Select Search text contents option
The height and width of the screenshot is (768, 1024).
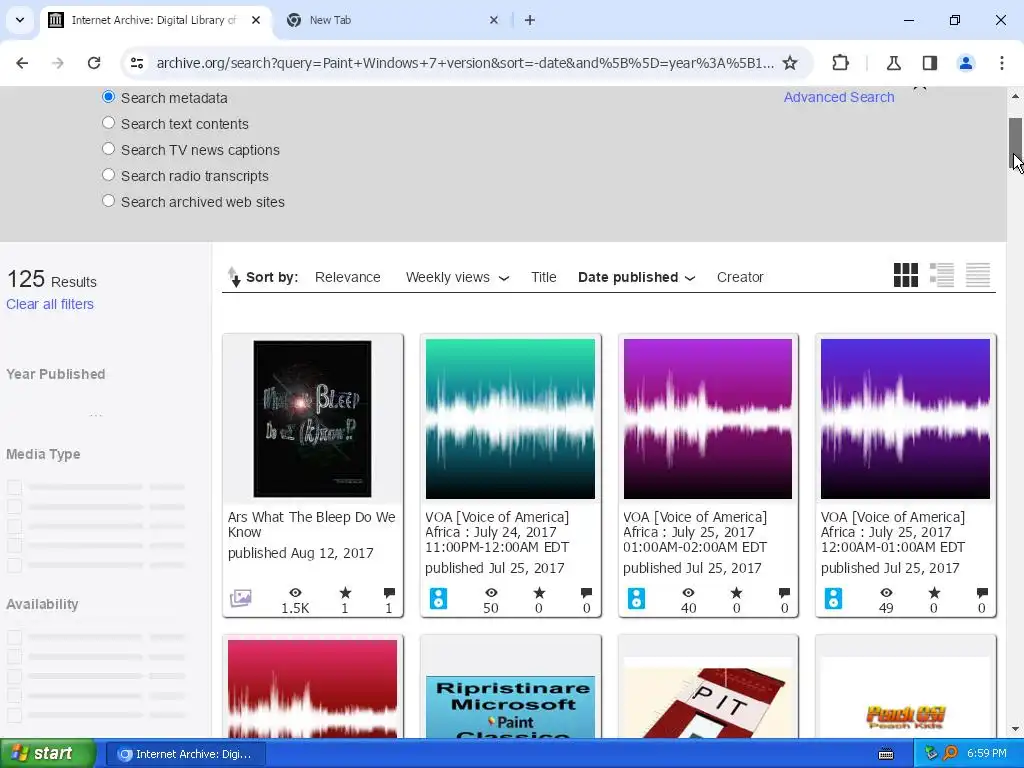coord(108,123)
